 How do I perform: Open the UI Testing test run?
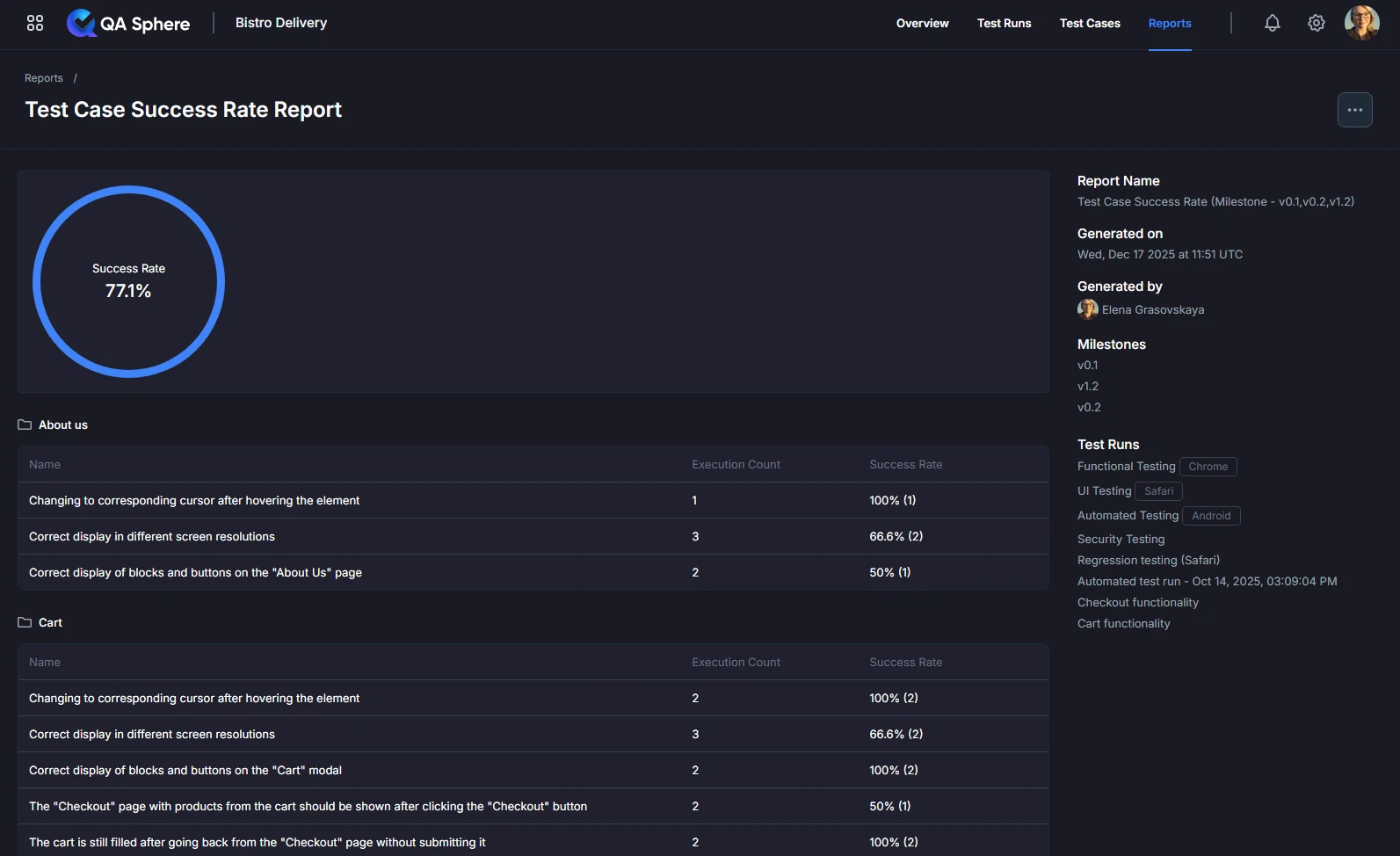pos(1104,491)
